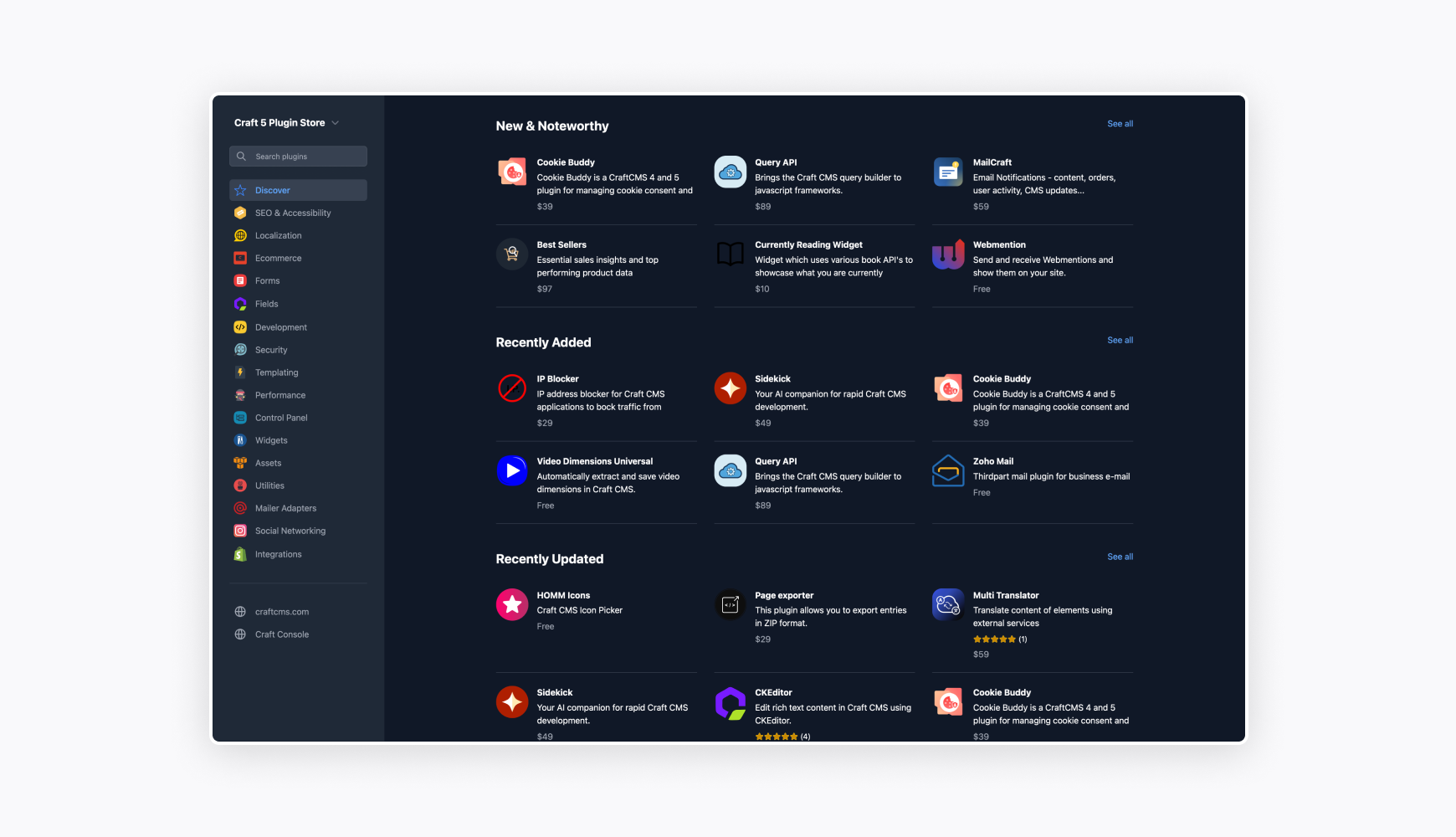Click the Performance category icon
1456x837 pixels.
click(x=240, y=395)
